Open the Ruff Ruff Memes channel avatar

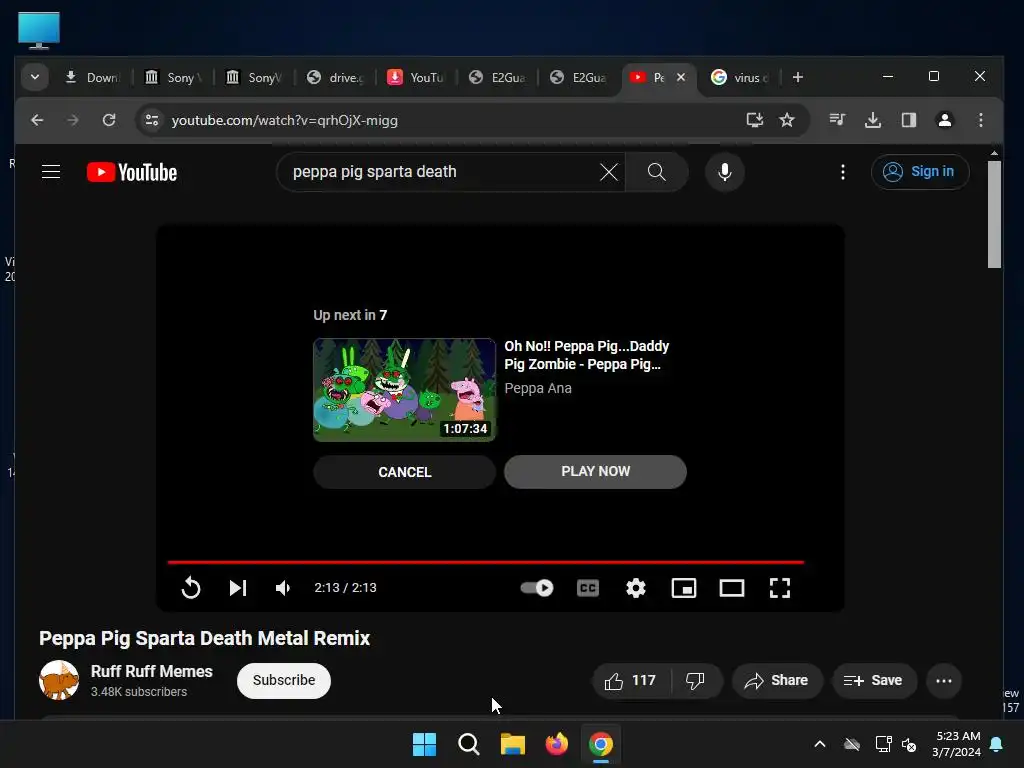59,680
